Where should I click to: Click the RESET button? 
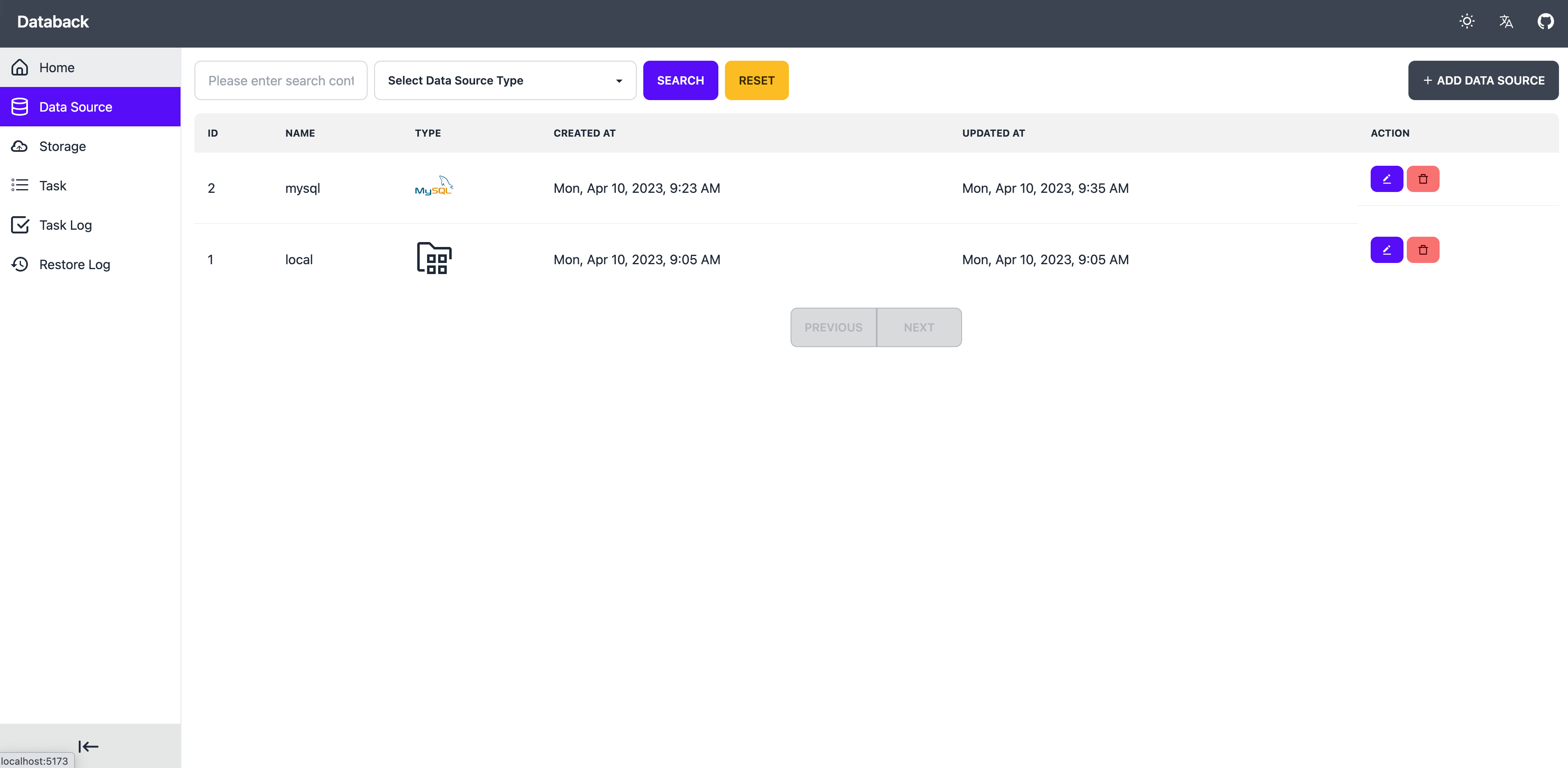click(756, 80)
